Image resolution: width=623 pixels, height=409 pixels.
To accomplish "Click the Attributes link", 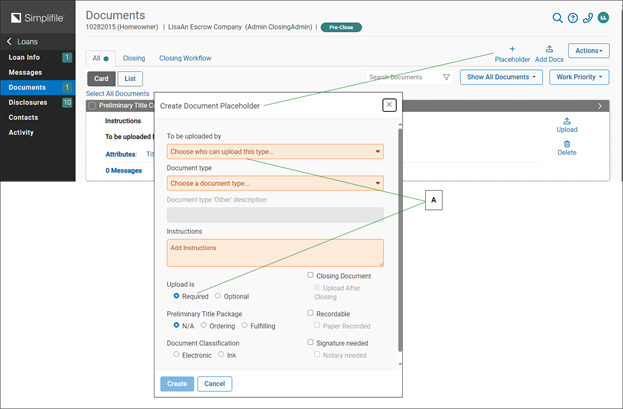I will [x=121, y=154].
